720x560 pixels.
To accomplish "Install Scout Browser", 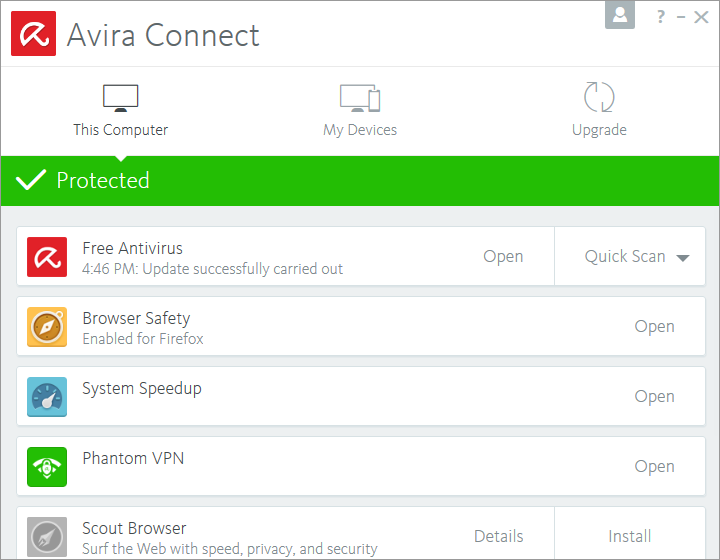I will click(x=630, y=537).
